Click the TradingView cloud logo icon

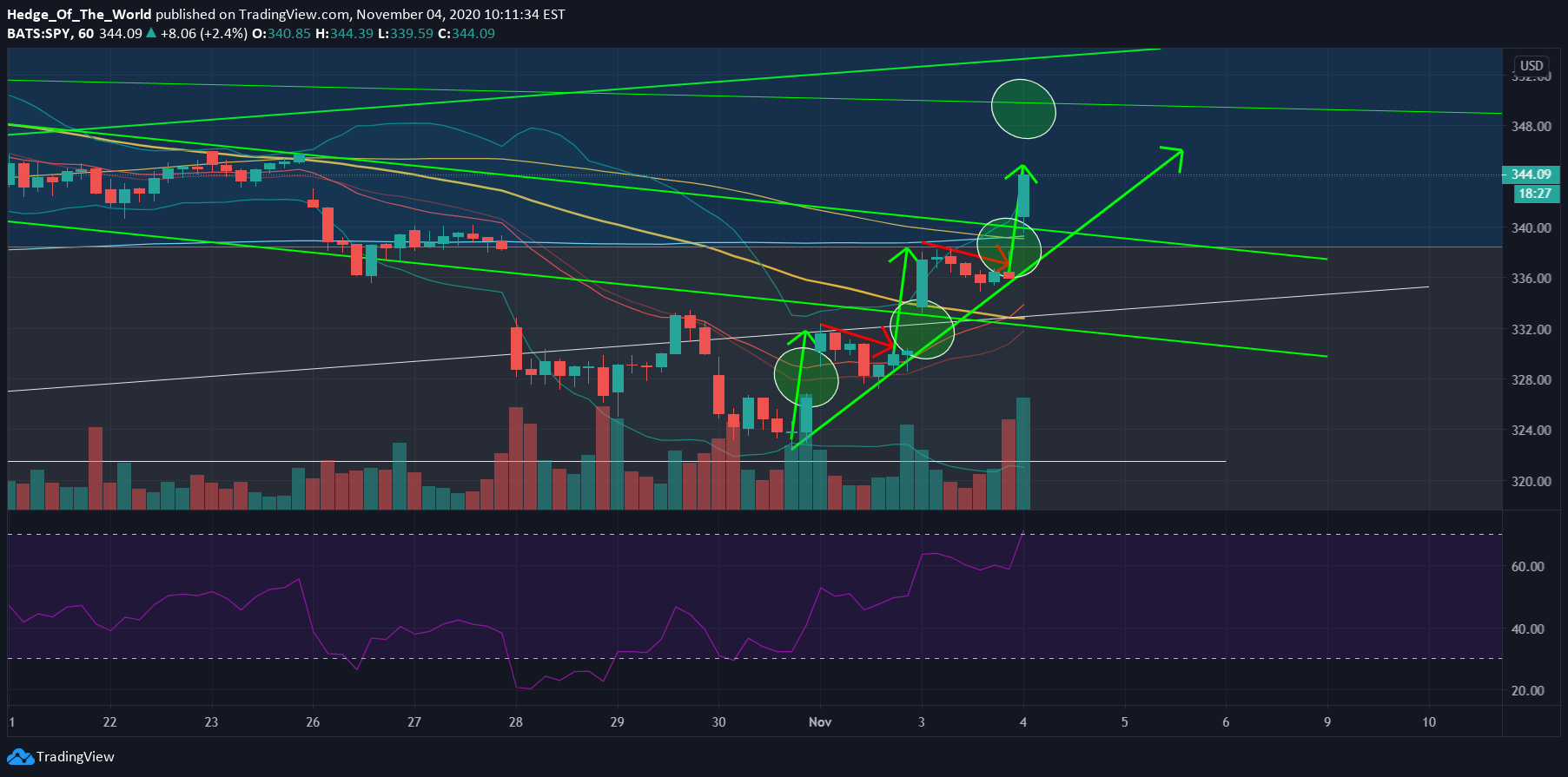[20, 757]
